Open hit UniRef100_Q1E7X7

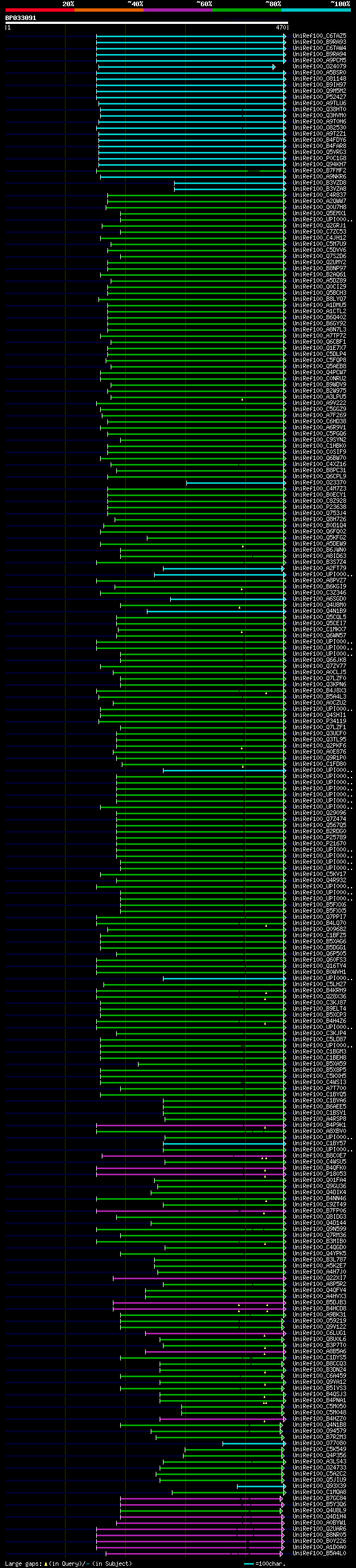pos(319,348)
